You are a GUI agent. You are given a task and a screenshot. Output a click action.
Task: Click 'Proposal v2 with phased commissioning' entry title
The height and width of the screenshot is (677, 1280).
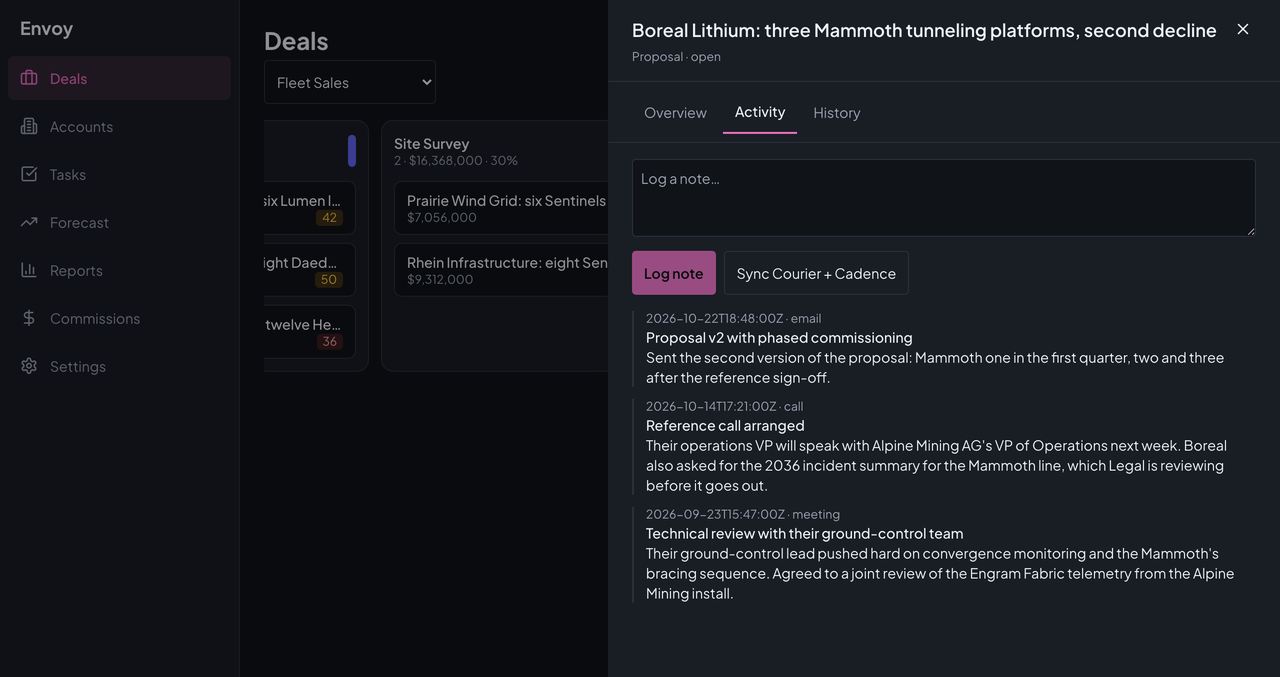coord(779,337)
